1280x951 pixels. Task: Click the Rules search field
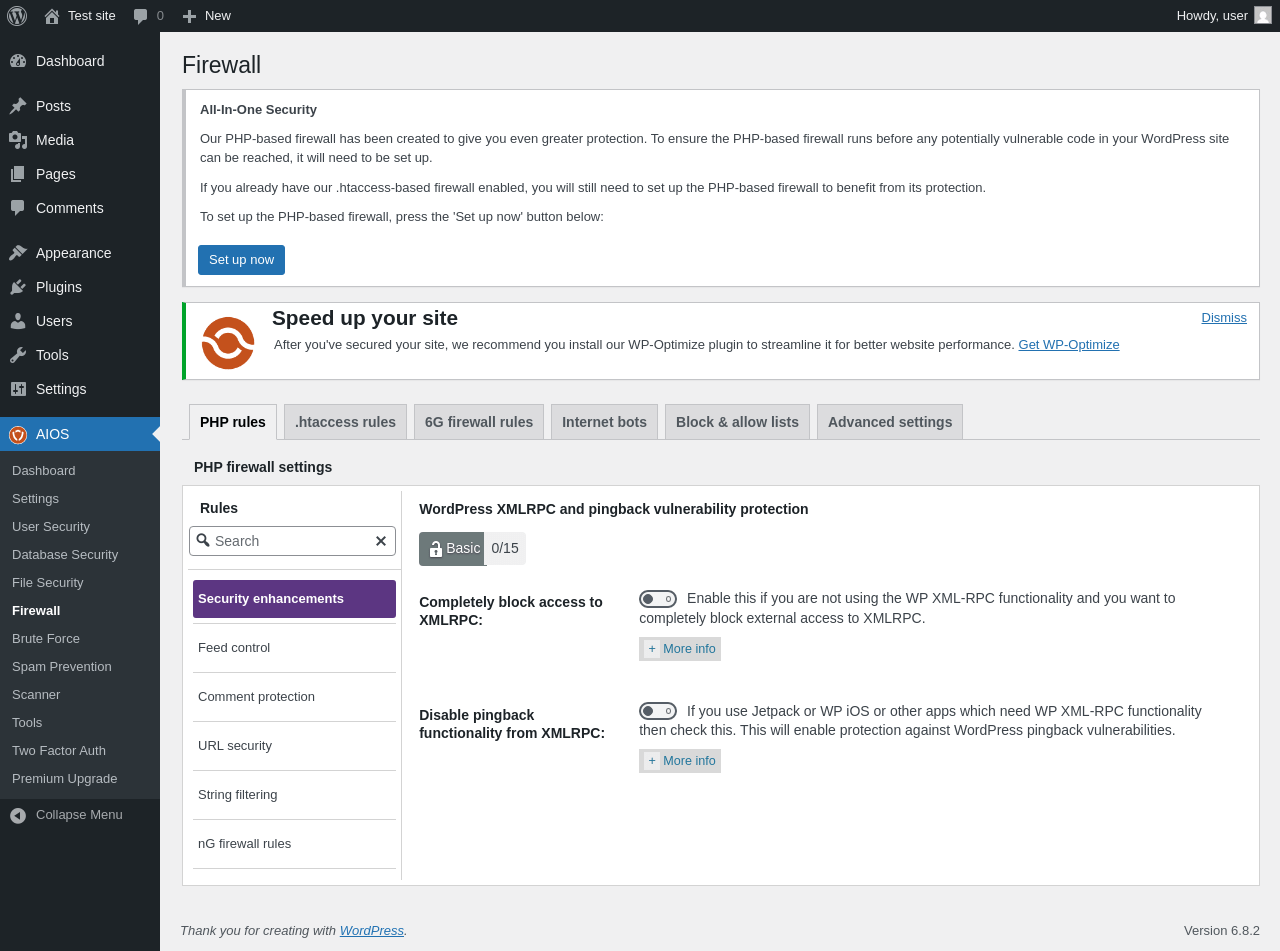click(x=292, y=541)
